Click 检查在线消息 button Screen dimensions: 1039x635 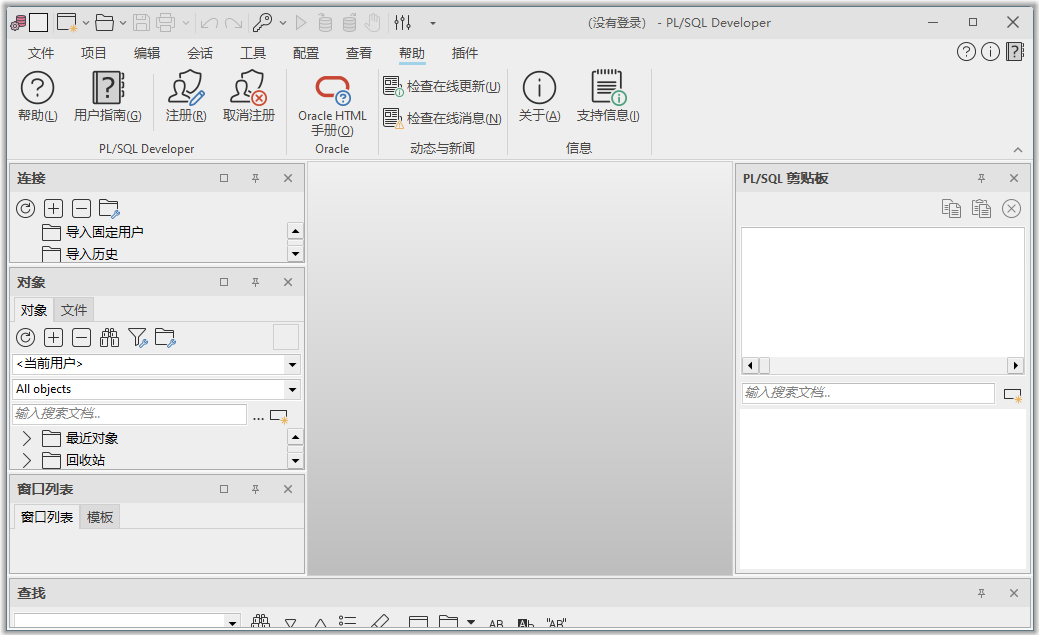pos(442,118)
